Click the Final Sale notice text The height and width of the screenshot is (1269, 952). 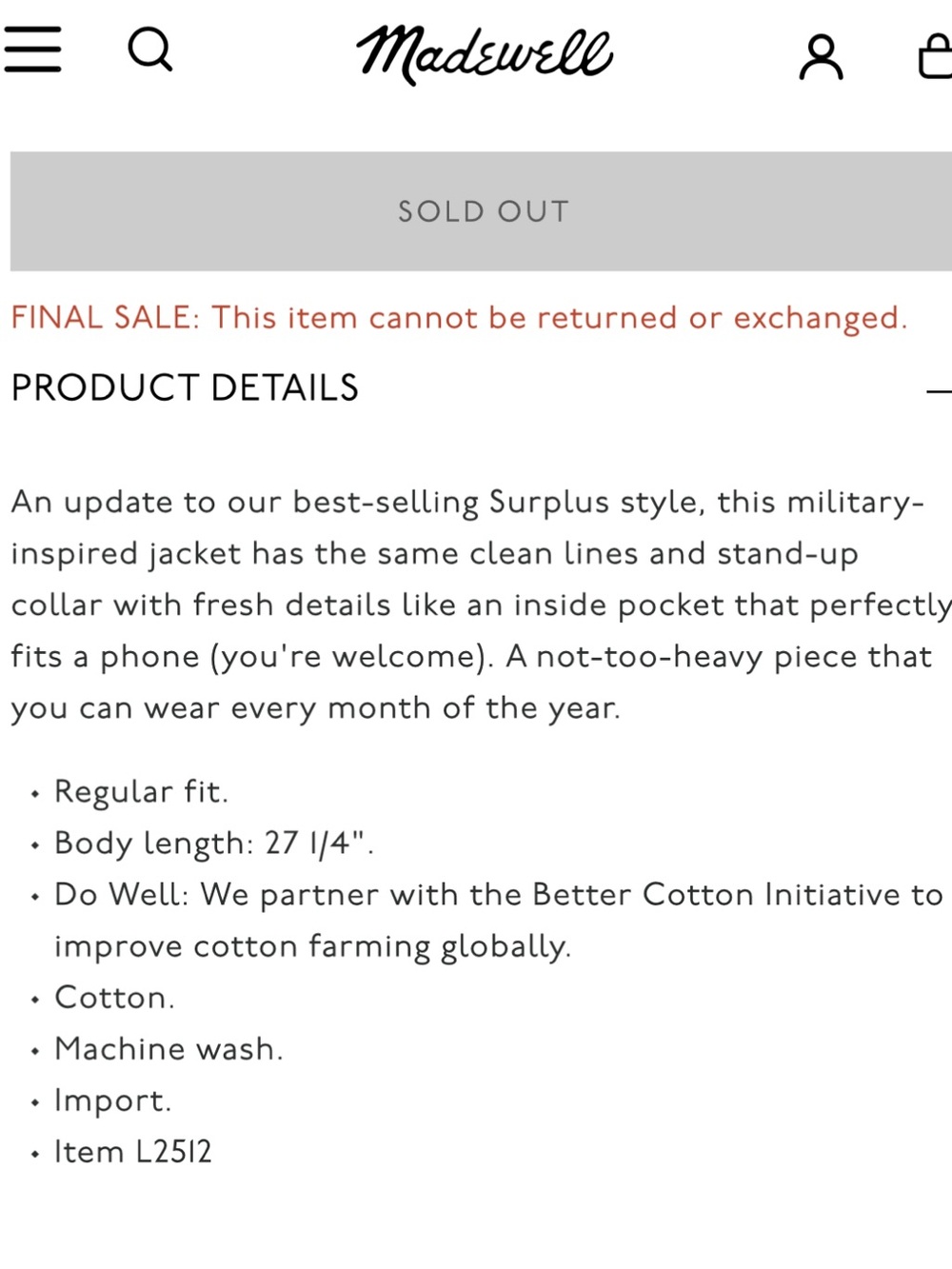(x=459, y=318)
